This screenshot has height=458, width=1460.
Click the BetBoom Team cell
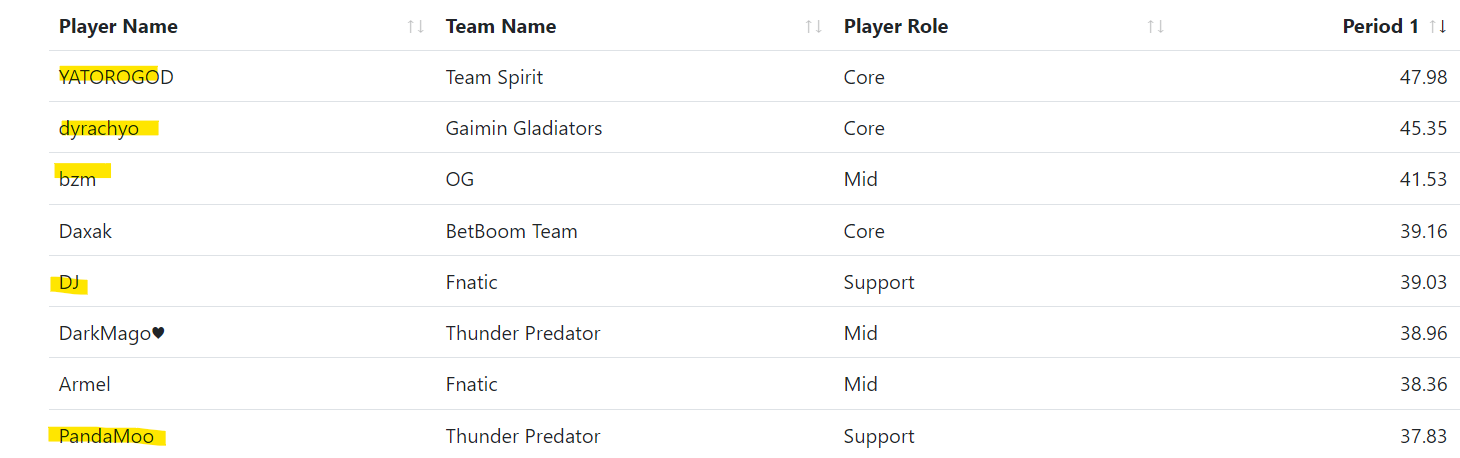[511, 232]
